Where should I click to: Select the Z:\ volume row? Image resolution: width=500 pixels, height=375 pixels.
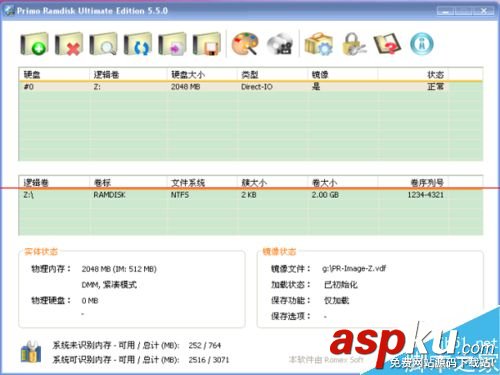pyautogui.click(x=250, y=195)
